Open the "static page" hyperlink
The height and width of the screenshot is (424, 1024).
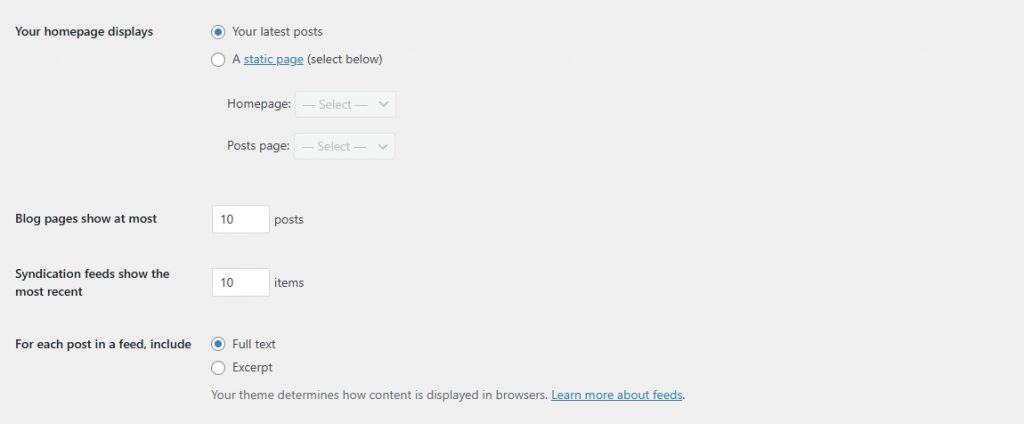(273, 59)
